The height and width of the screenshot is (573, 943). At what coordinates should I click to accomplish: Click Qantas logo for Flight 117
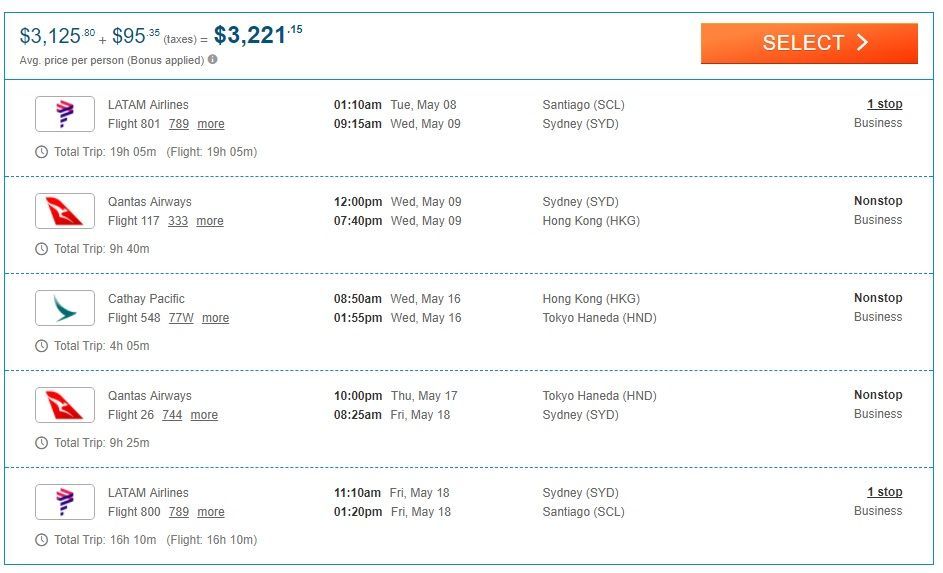point(65,211)
